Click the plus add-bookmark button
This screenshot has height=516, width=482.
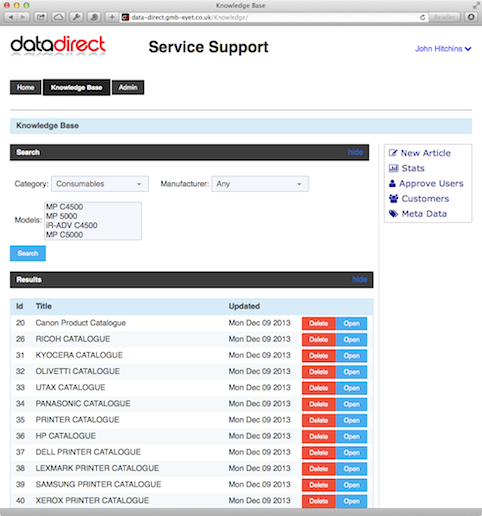click(112, 17)
